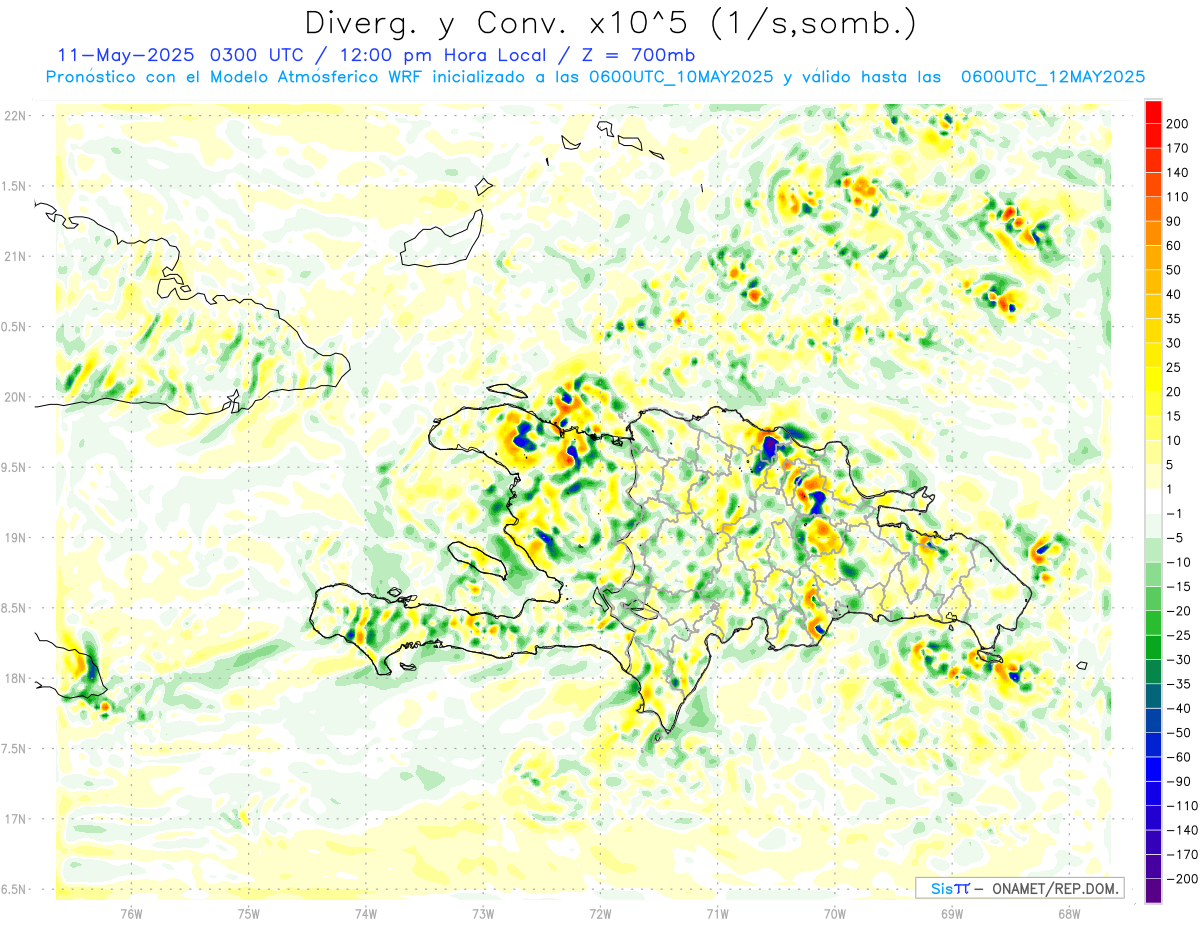
Task: Click the date line "11-May-2025 0300 UTC"
Action: [x=183, y=55]
